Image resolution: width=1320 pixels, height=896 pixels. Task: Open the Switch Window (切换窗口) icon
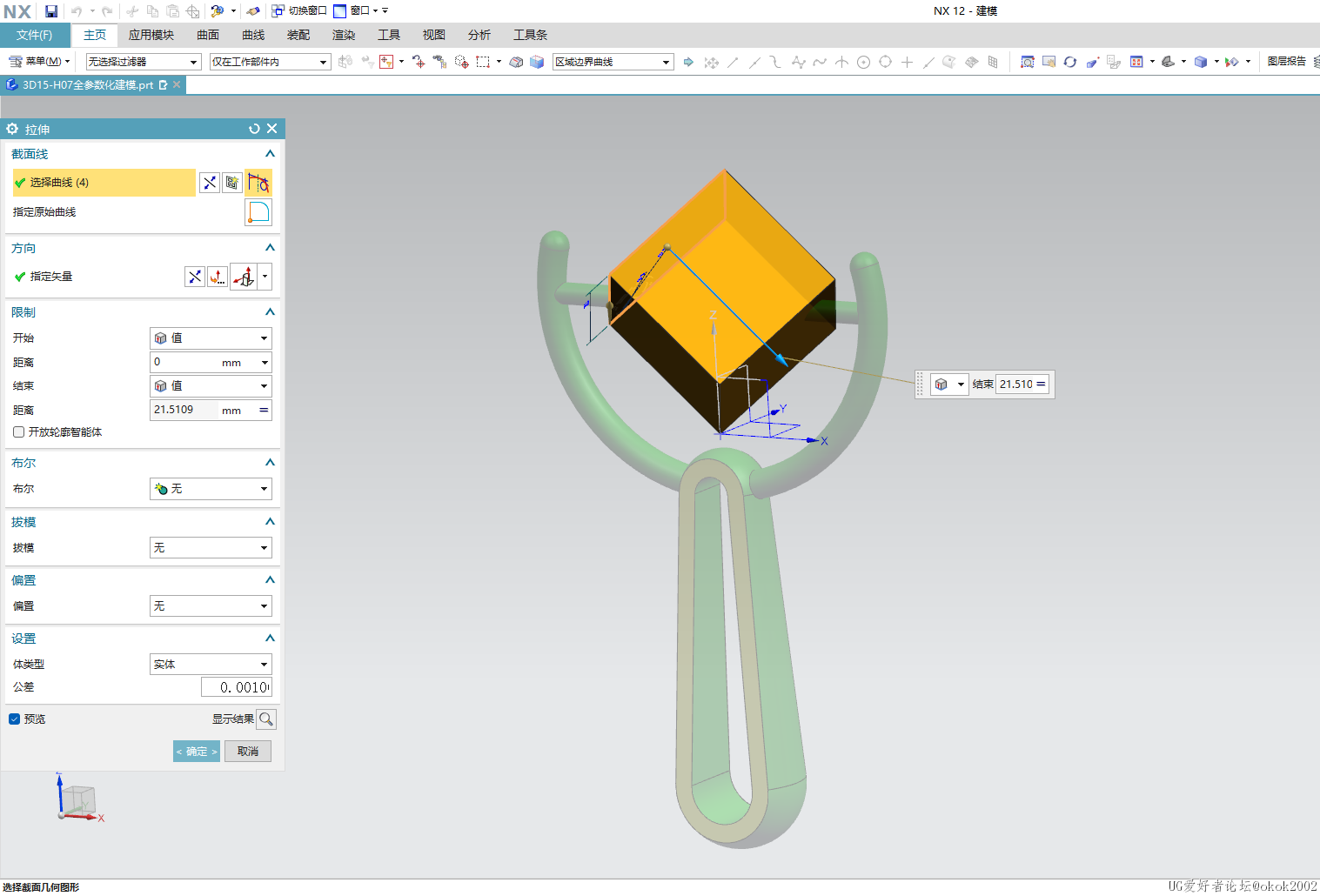click(x=278, y=11)
